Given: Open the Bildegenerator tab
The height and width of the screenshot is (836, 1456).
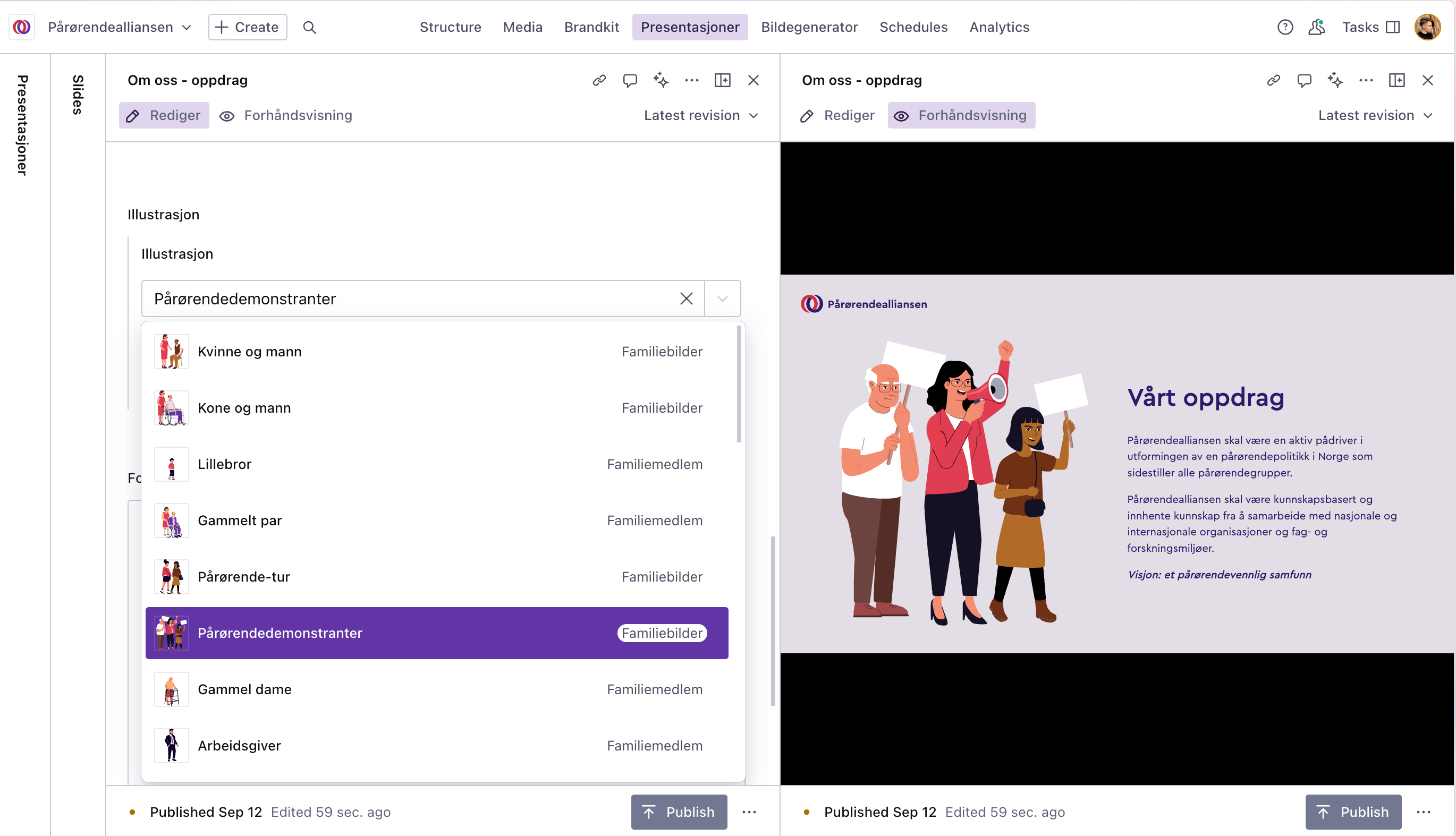Looking at the screenshot, I should pyautogui.click(x=809, y=27).
